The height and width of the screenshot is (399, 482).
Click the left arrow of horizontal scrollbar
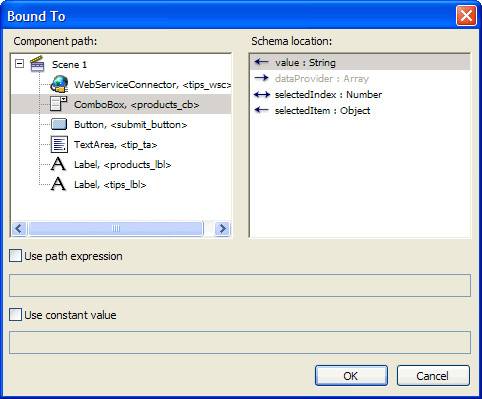pos(19,229)
